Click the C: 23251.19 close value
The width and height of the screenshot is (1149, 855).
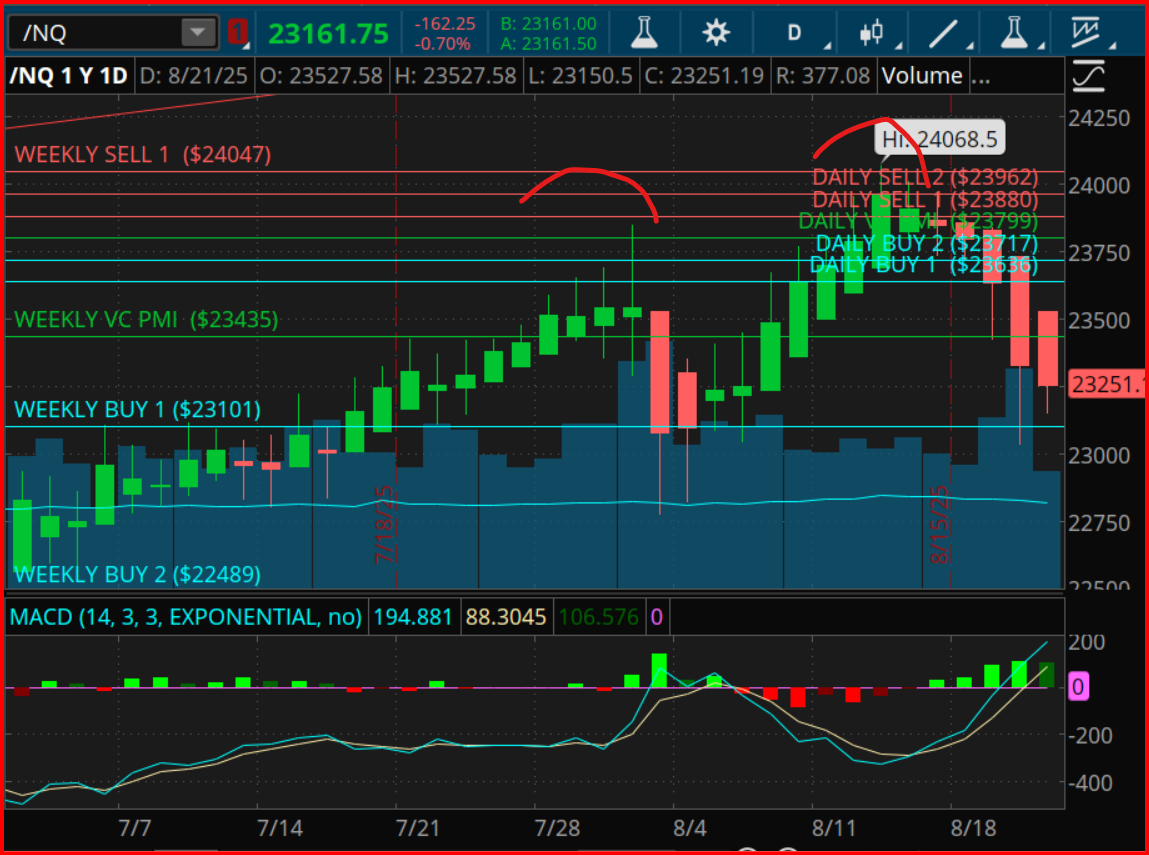(705, 75)
